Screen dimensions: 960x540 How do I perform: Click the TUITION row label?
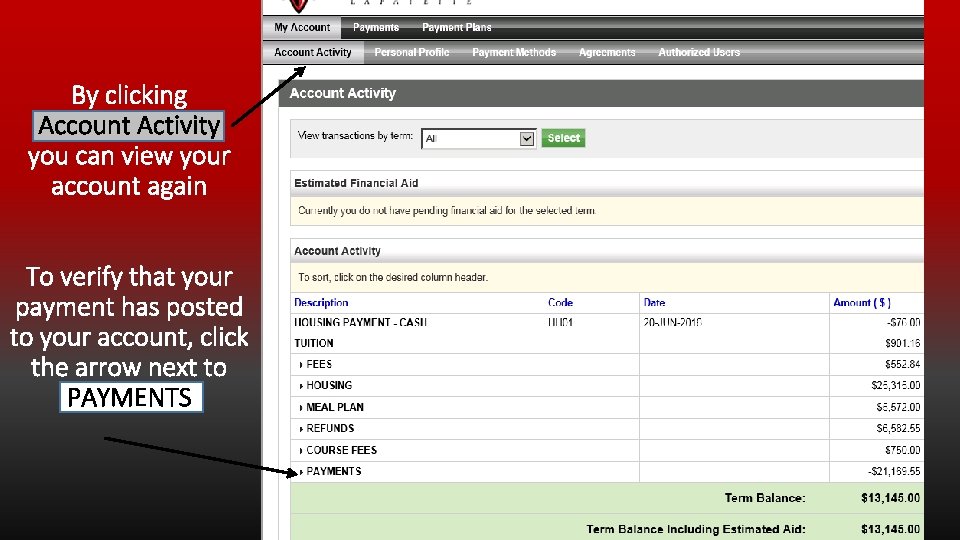(313, 343)
